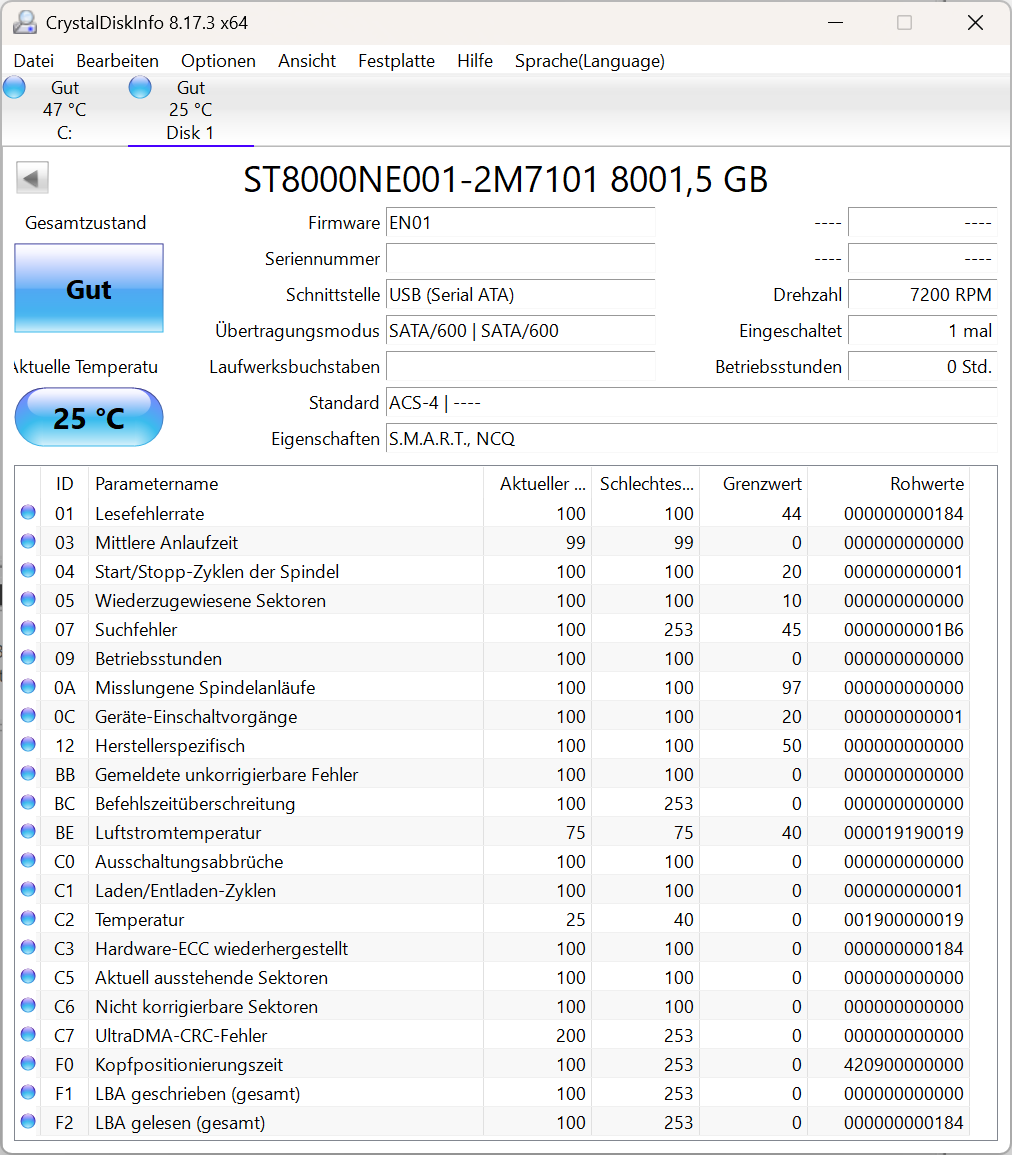Click the Aktueller column header
The width and height of the screenshot is (1012, 1155).
pyautogui.click(x=538, y=484)
